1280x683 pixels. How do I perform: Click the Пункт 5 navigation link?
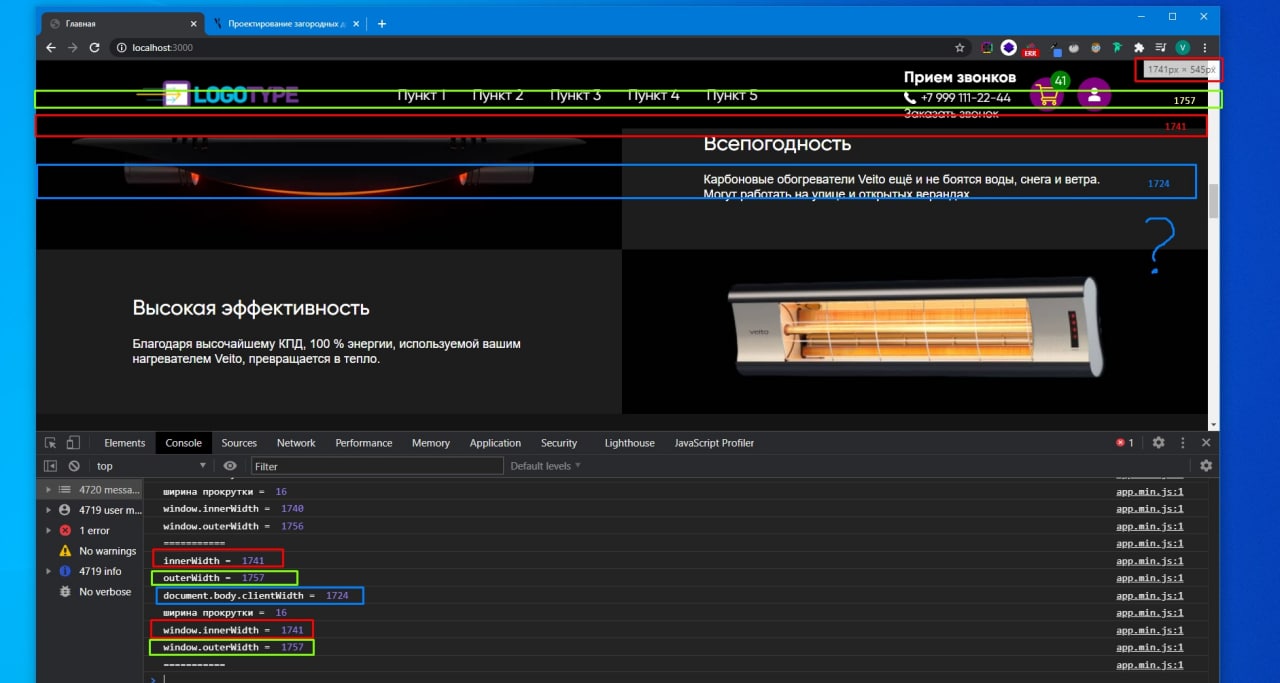tap(732, 95)
